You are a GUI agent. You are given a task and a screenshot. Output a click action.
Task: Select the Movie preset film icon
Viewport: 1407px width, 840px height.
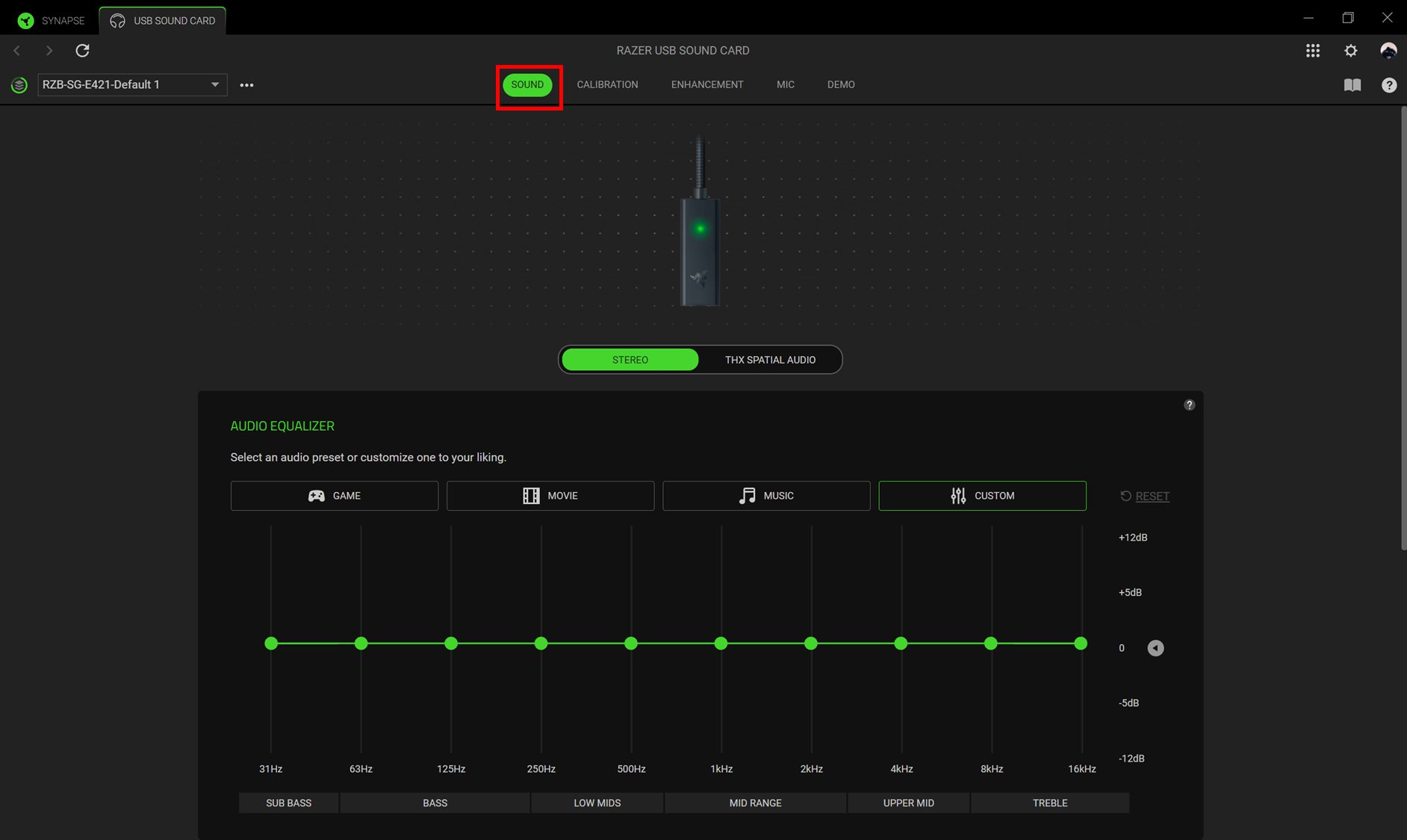pyautogui.click(x=531, y=495)
